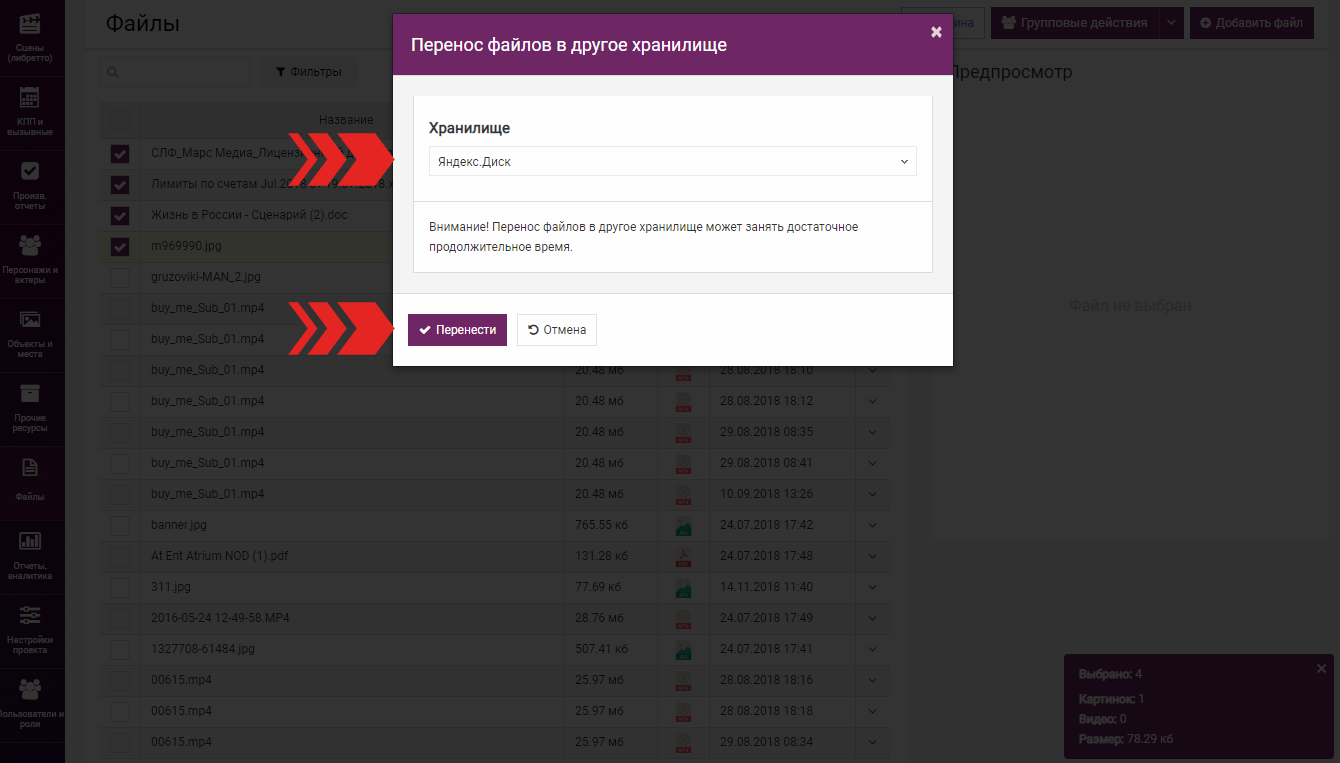Open the Фильтры panel
Image resolution: width=1340 pixels, height=763 pixels.
click(x=309, y=72)
